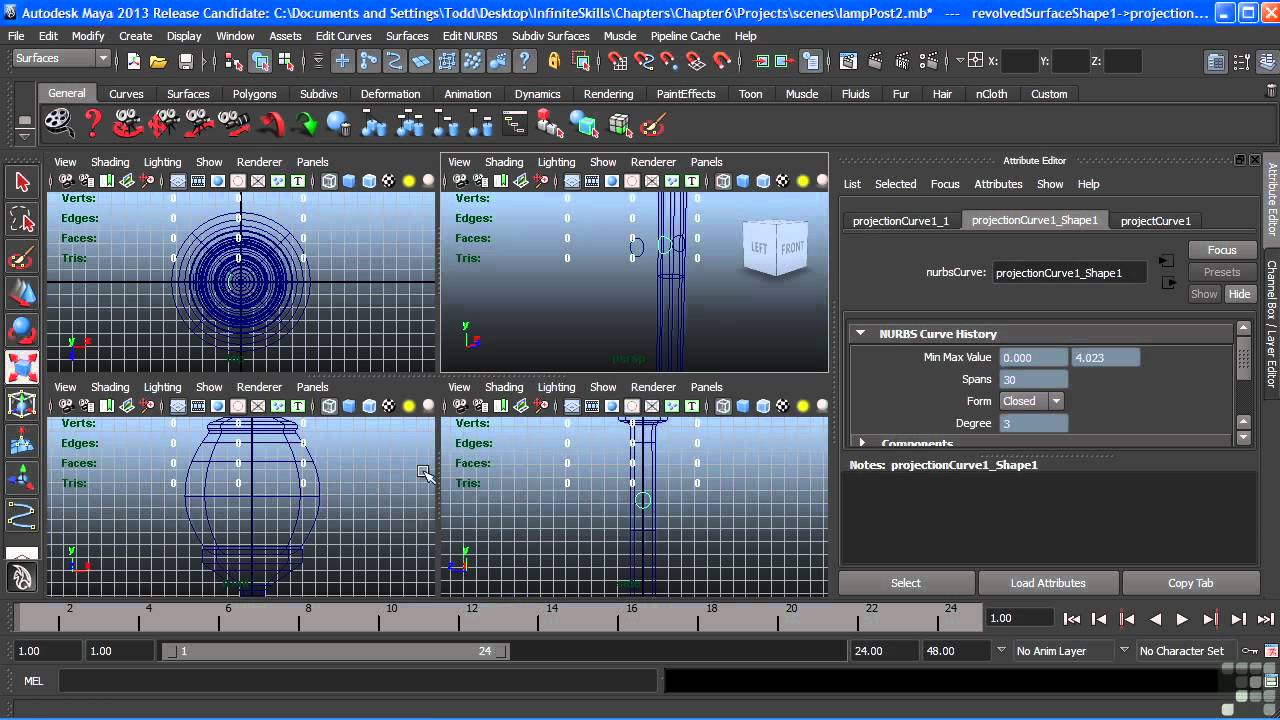The height and width of the screenshot is (720, 1280).
Task: Toggle Select by component type mode
Action: pos(287,61)
